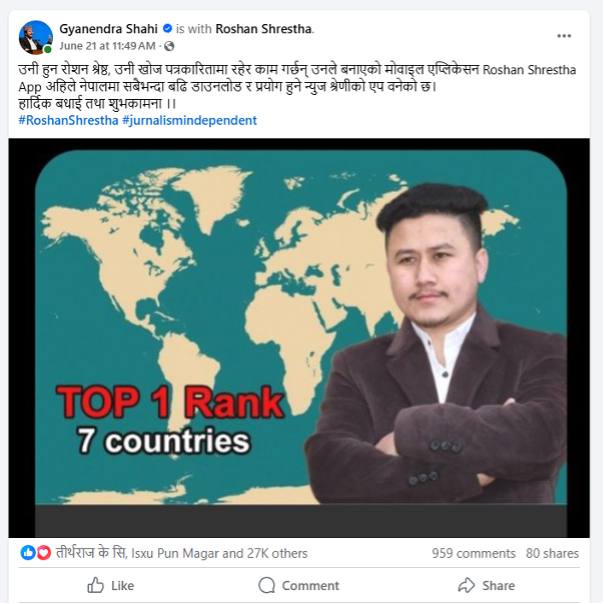Show the 959 comments
This screenshot has width=604, height=604.
tap(473, 554)
